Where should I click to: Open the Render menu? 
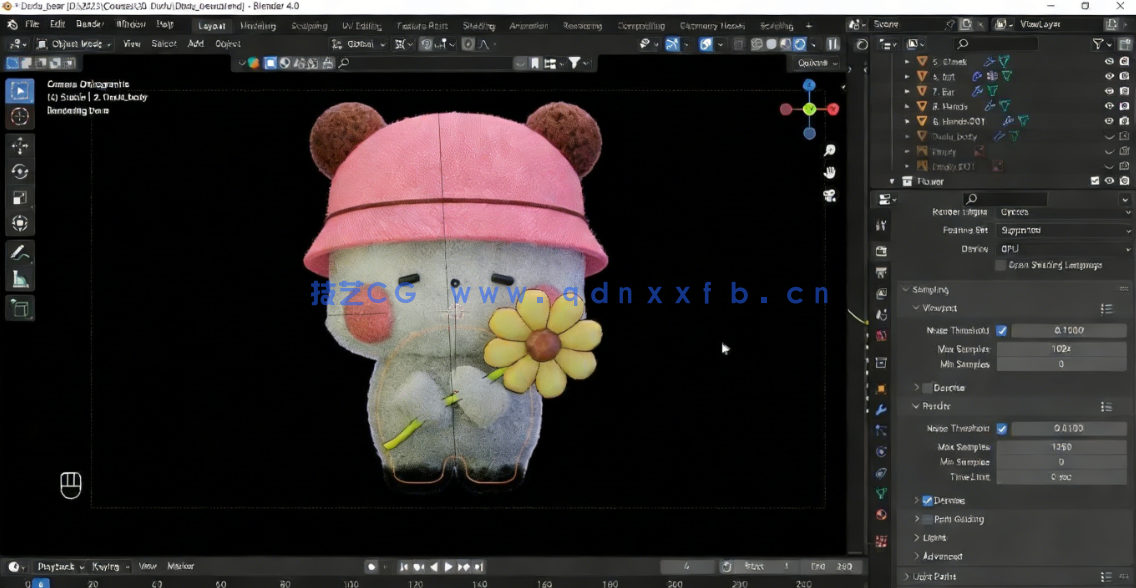pos(89,24)
